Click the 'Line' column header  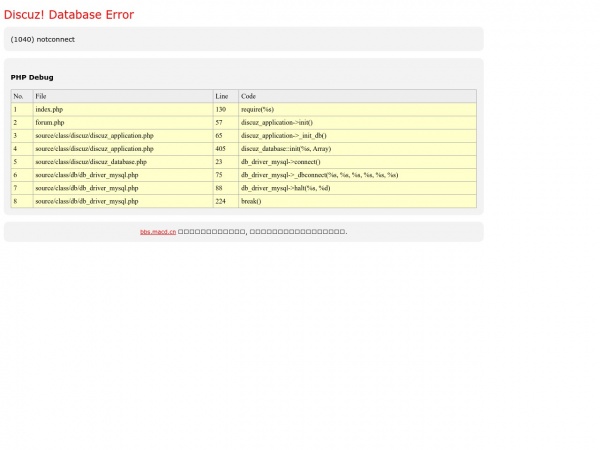(x=226, y=96)
